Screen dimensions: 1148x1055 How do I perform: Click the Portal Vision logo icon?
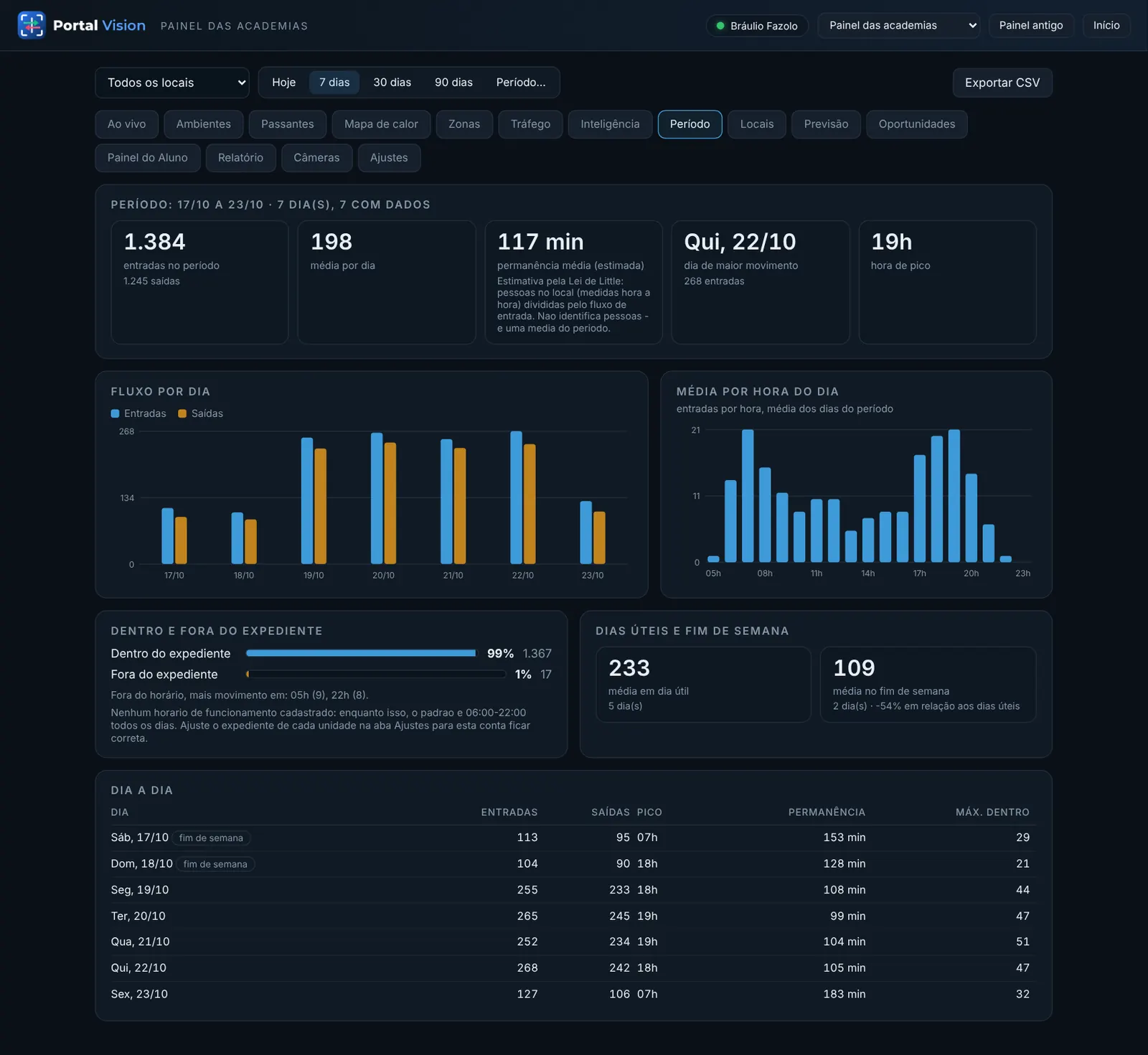tap(32, 25)
